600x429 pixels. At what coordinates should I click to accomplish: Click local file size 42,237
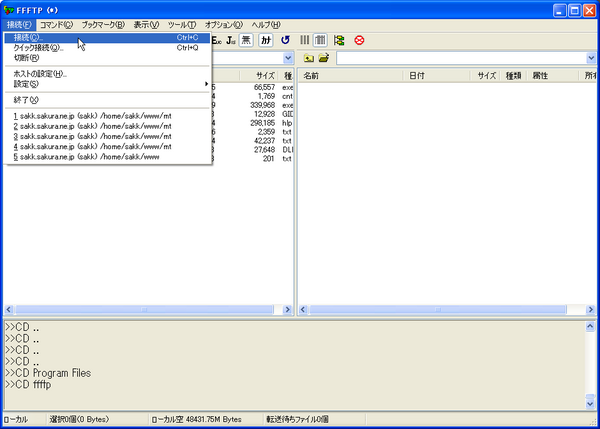pyautogui.click(x=264, y=140)
